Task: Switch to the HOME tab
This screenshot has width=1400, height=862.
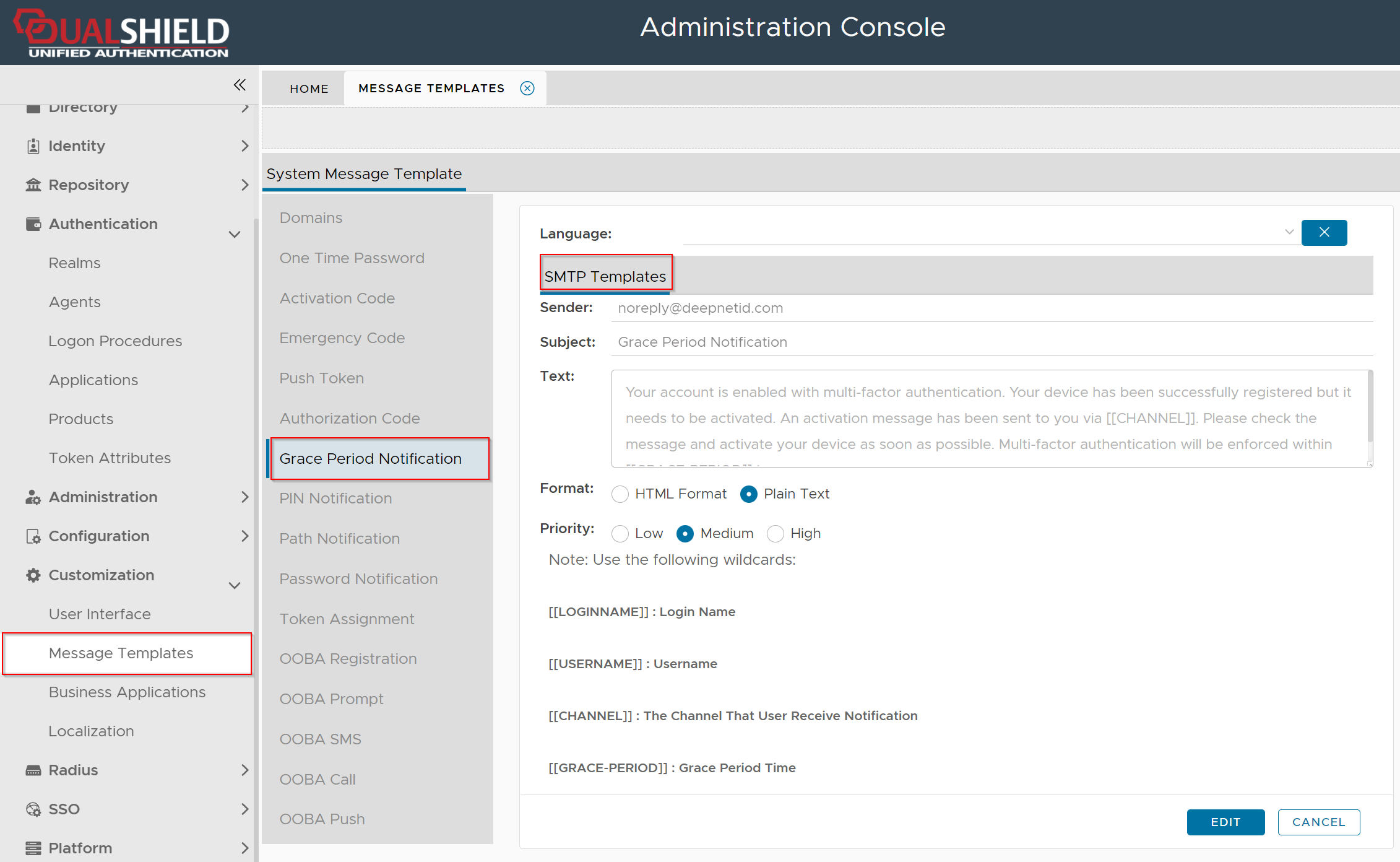Action: [309, 89]
